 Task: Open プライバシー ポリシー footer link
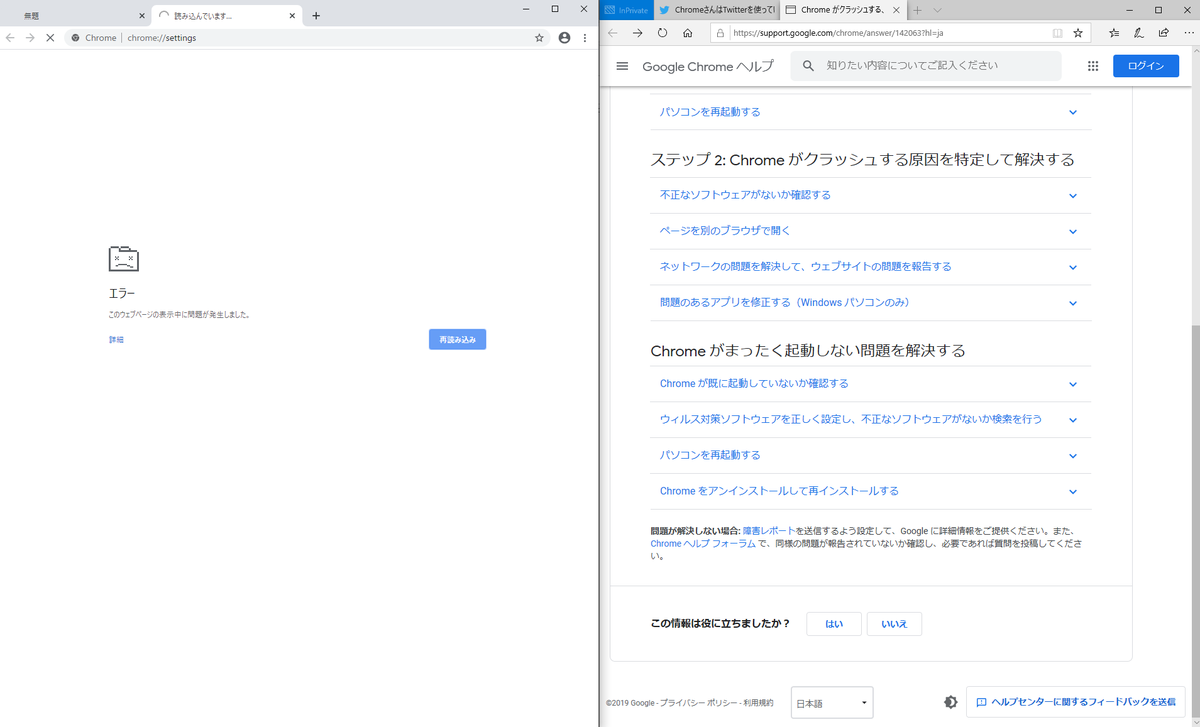point(700,703)
